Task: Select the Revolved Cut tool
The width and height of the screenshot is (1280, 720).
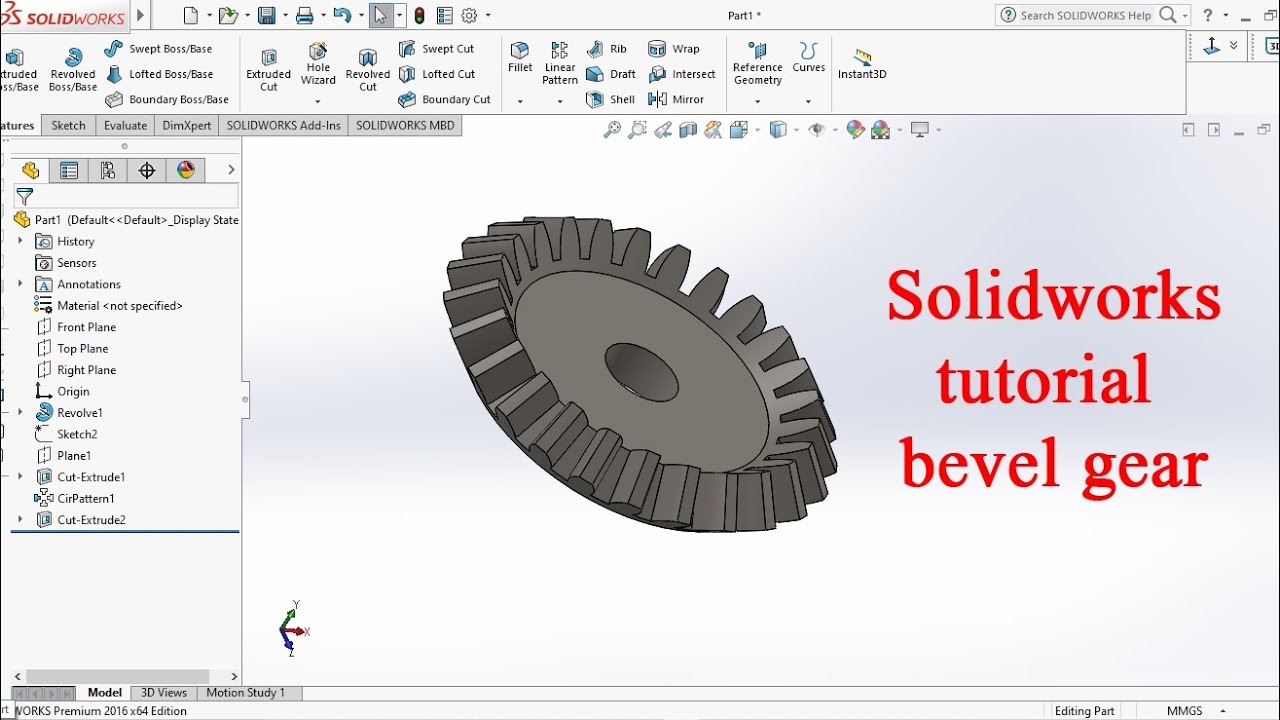Action: [x=368, y=68]
